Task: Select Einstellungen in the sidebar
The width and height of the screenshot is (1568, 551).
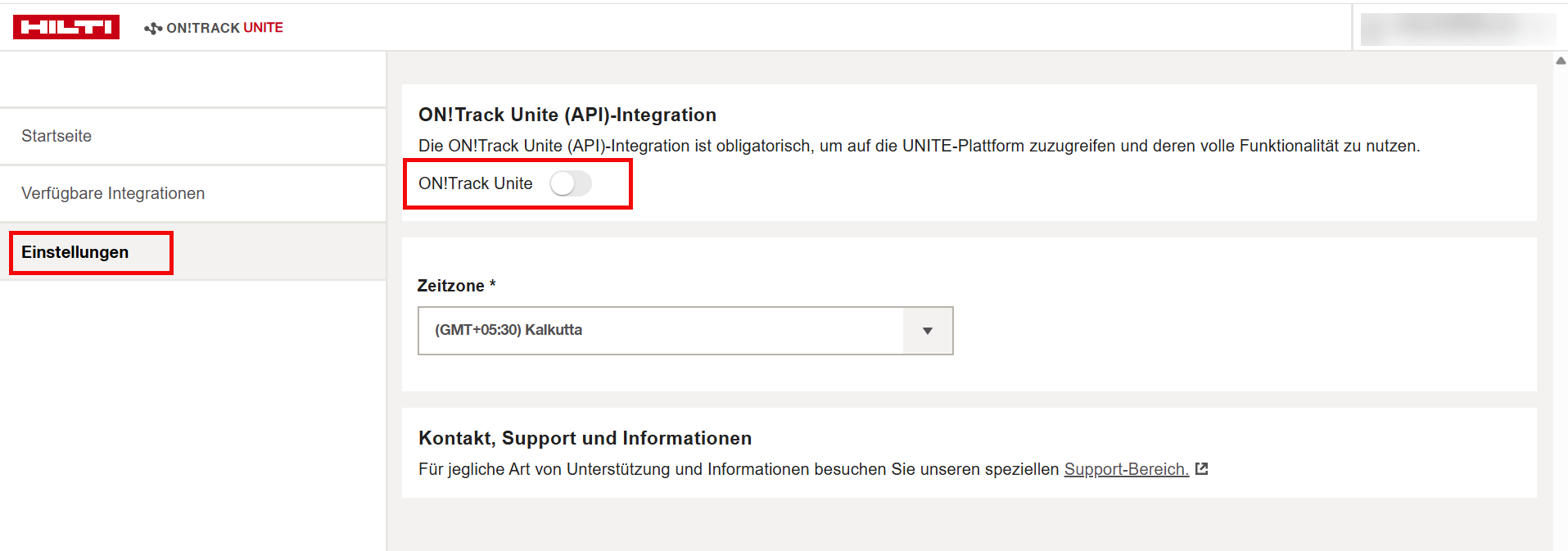Action: [x=75, y=252]
